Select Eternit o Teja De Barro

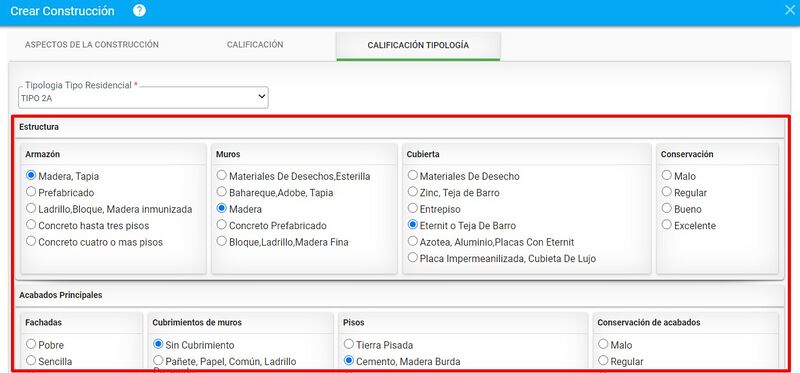coord(413,225)
